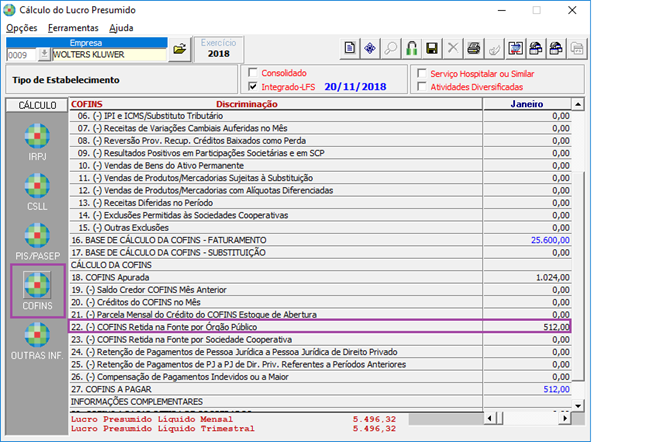Select row 23. COFINS Retida por Sociedade Cooperativa
Viewport: 670px width, 442px height.
coord(320,339)
